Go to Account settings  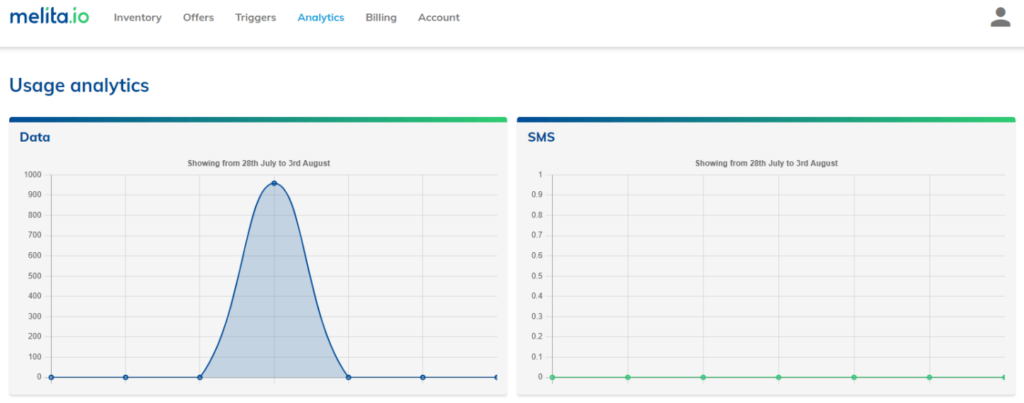pos(439,18)
